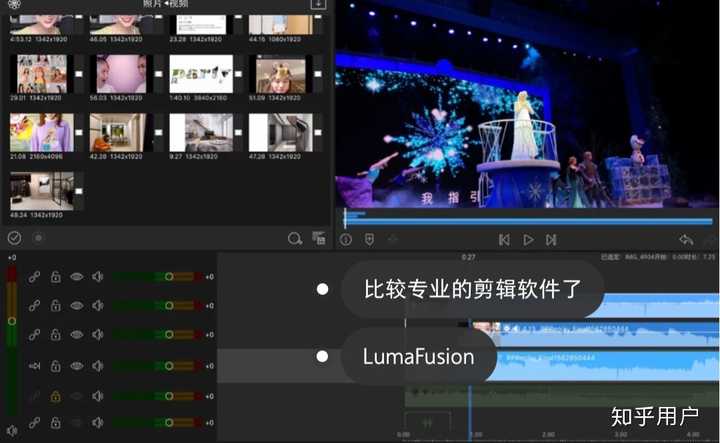Hide the fourth track using its eye icon

coord(77,366)
